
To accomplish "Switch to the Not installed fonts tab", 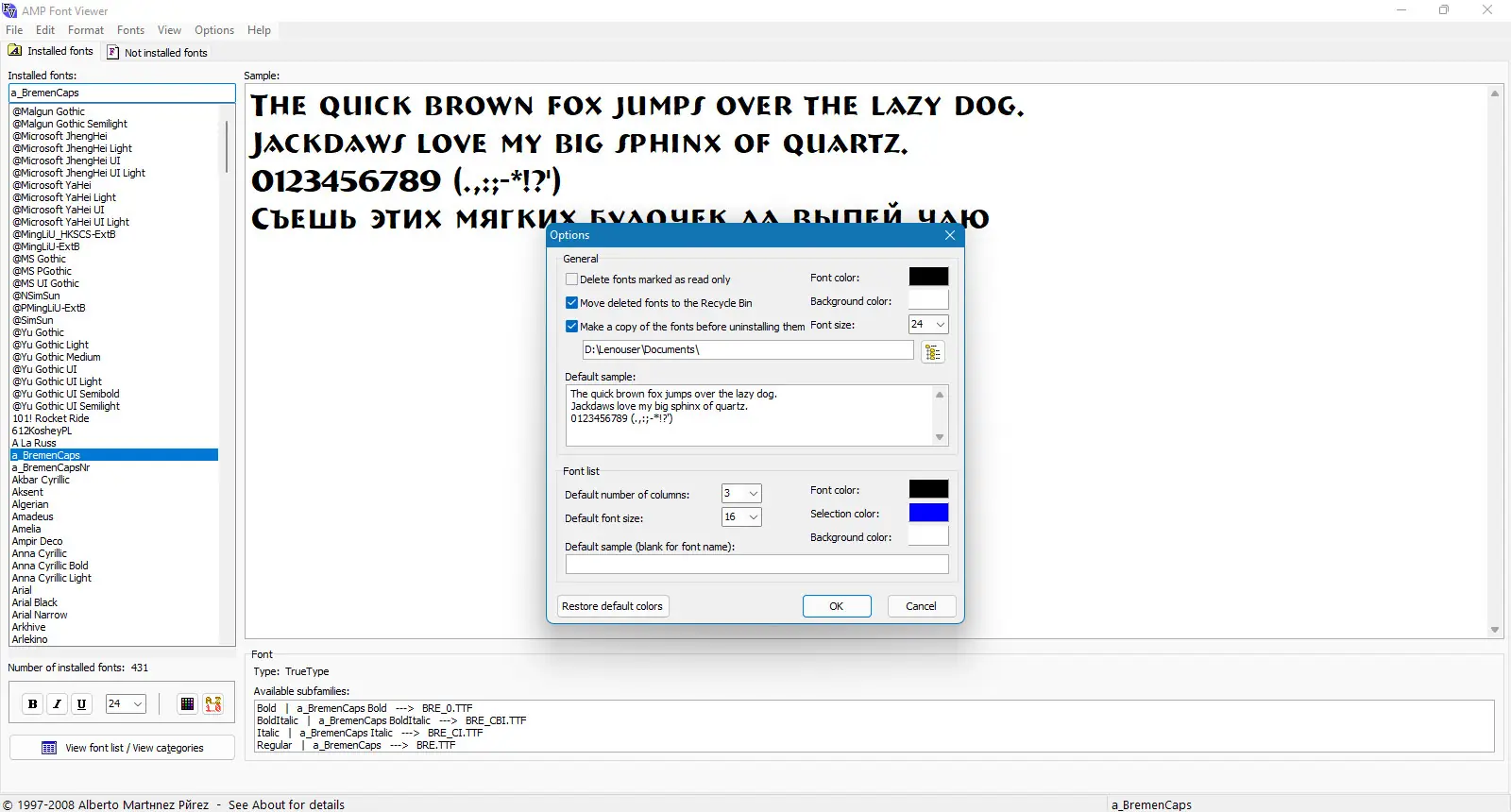I will [157, 53].
